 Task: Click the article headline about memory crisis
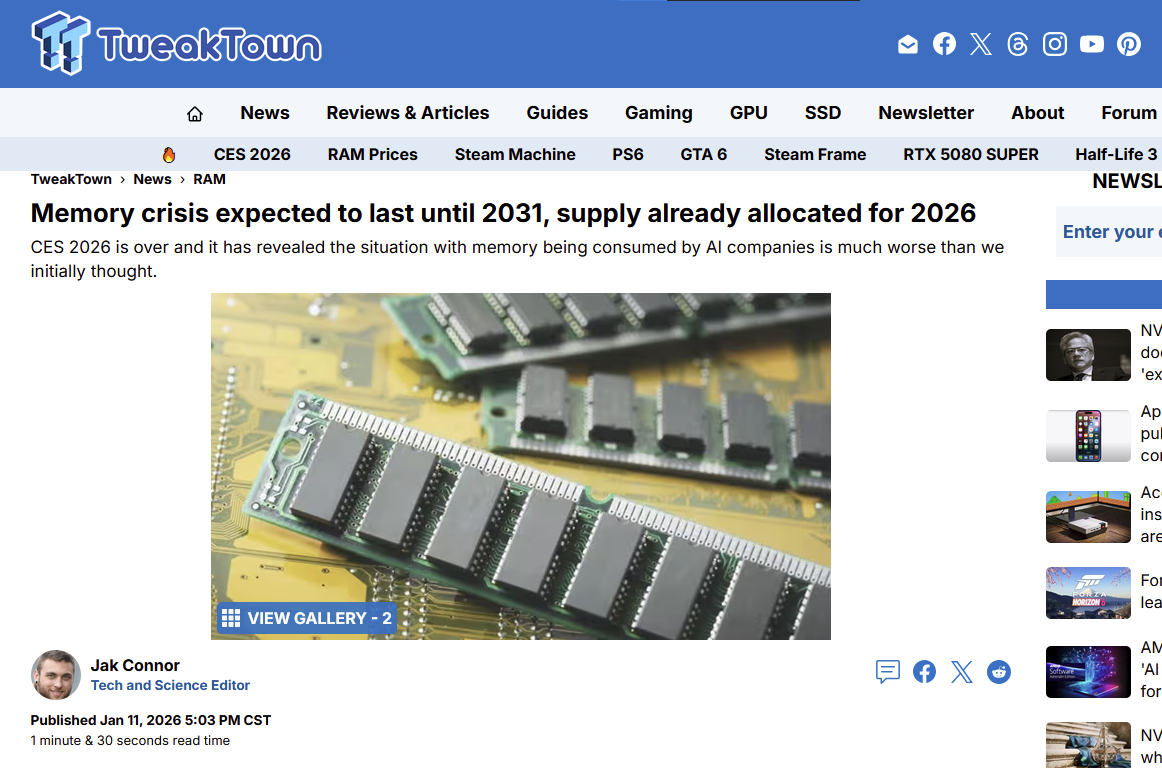pos(503,213)
